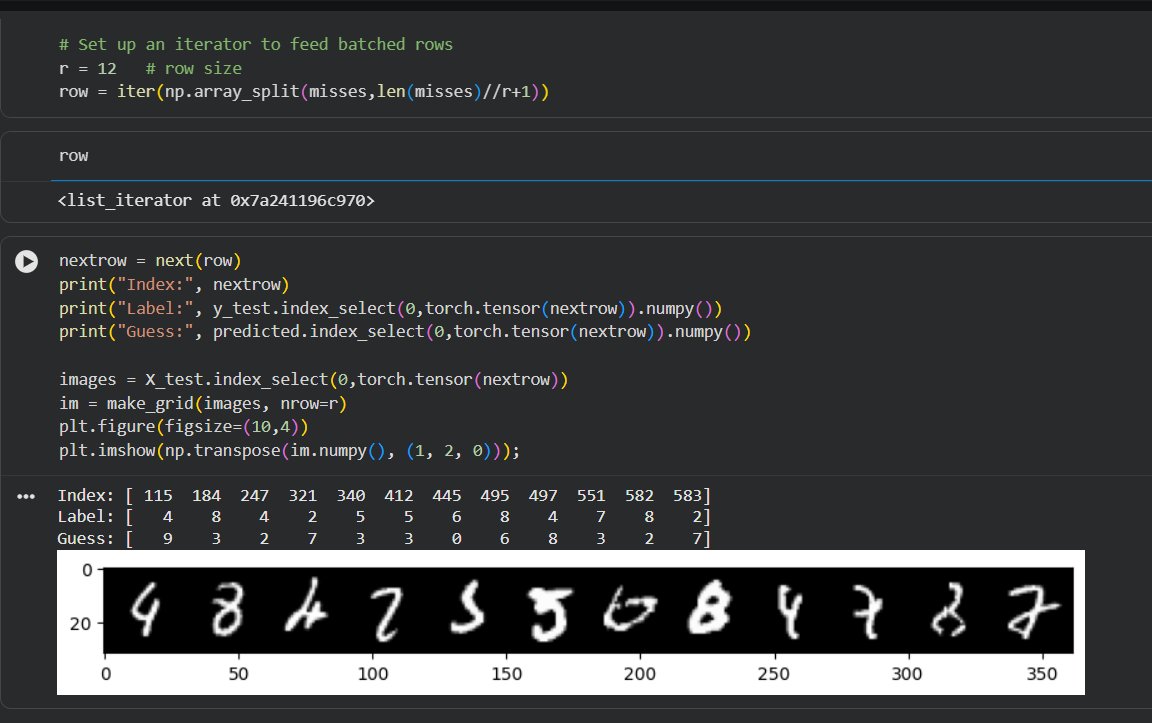Screen dimensions: 1152x723
Task: Click the Index value 583 in output
Action: pyautogui.click(x=687, y=496)
